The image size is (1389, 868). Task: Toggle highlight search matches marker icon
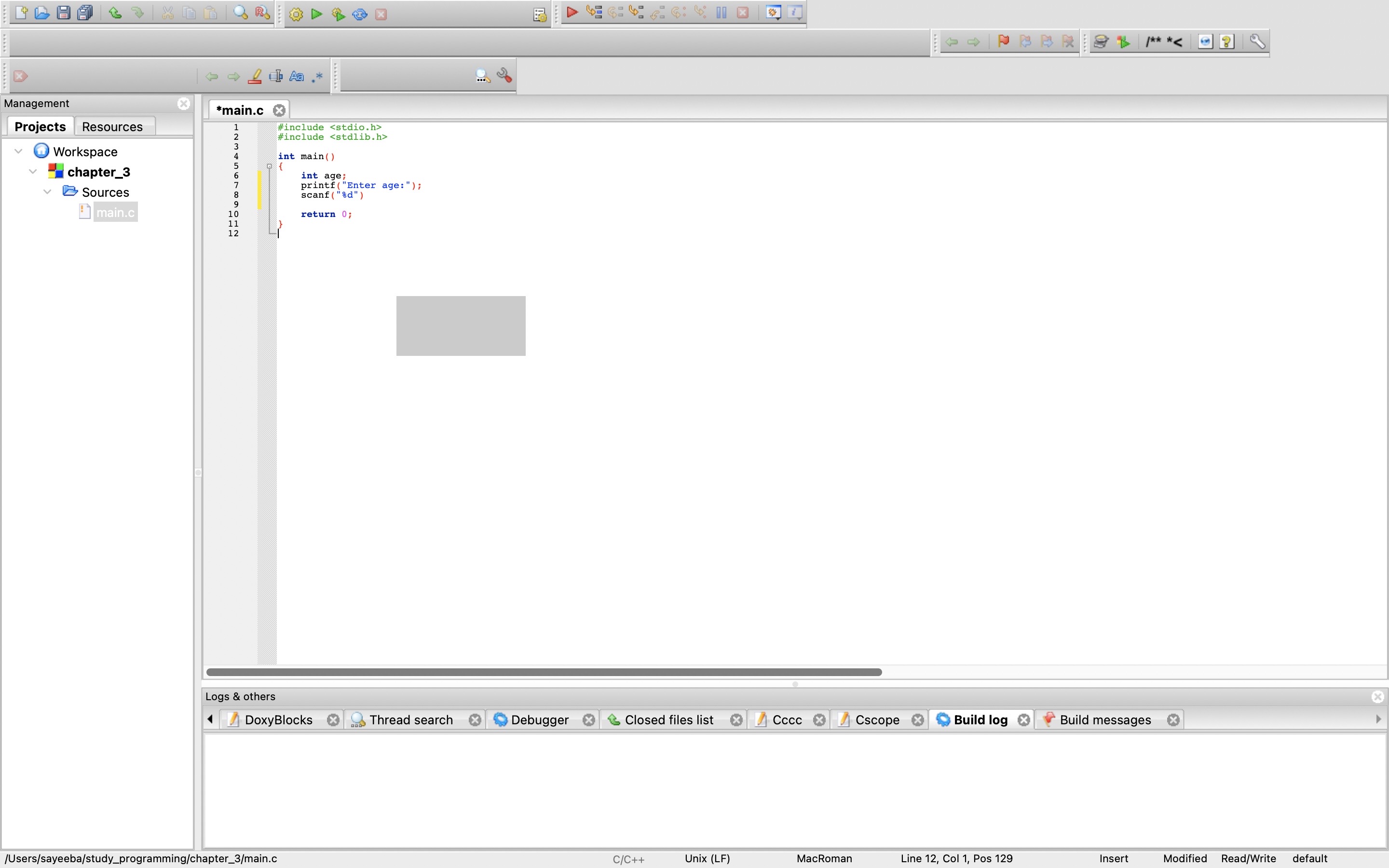point(255,76)
